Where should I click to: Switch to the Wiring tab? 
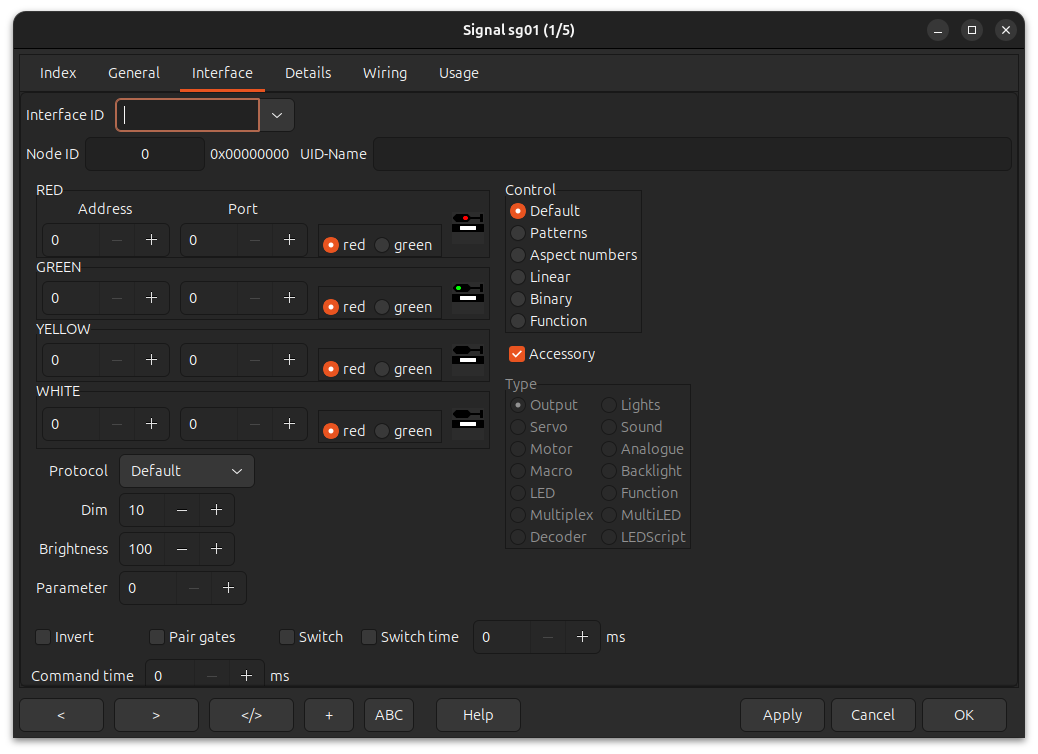click(x=385, y=73)
